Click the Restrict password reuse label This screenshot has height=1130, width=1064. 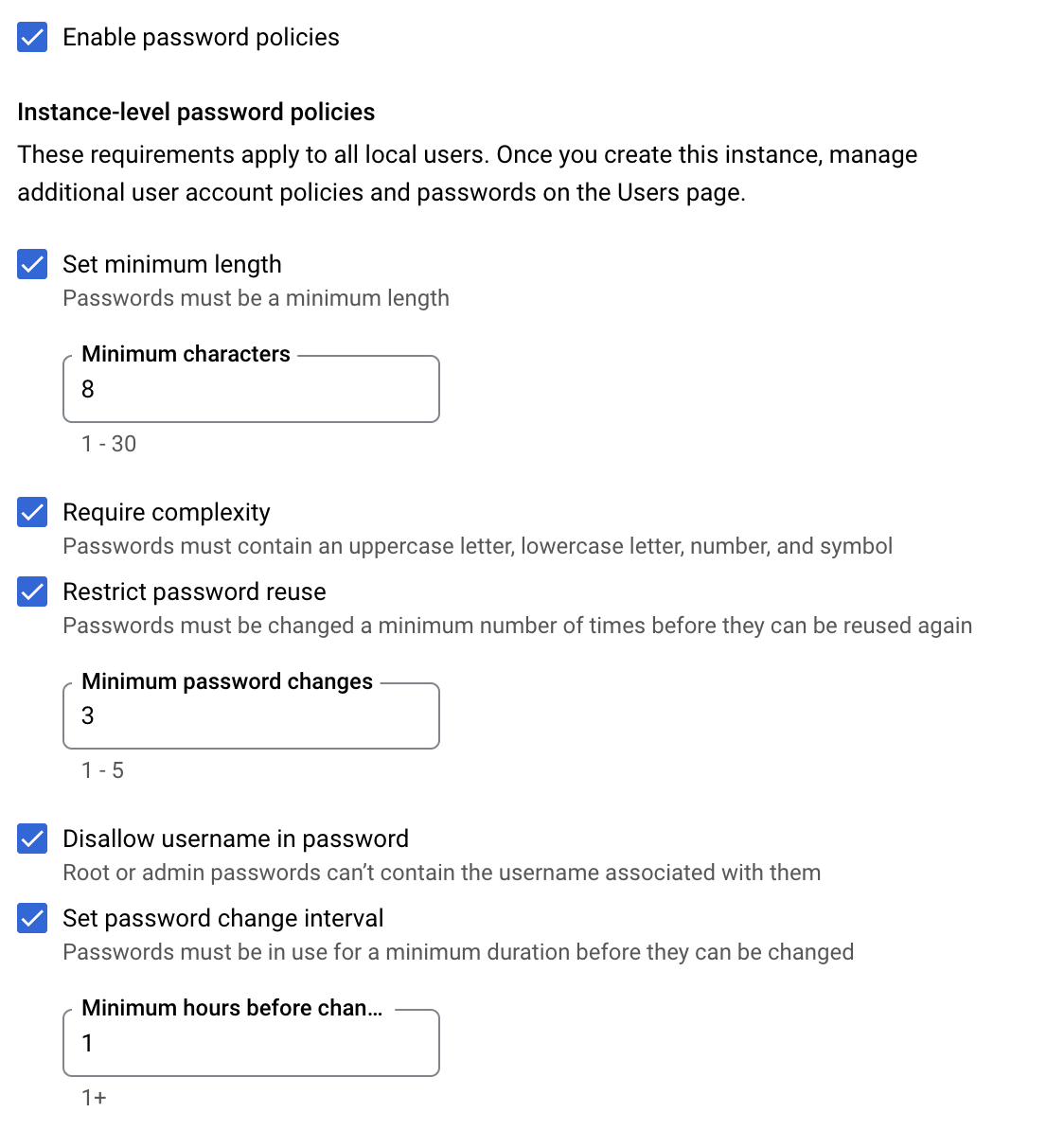(194, 591)
